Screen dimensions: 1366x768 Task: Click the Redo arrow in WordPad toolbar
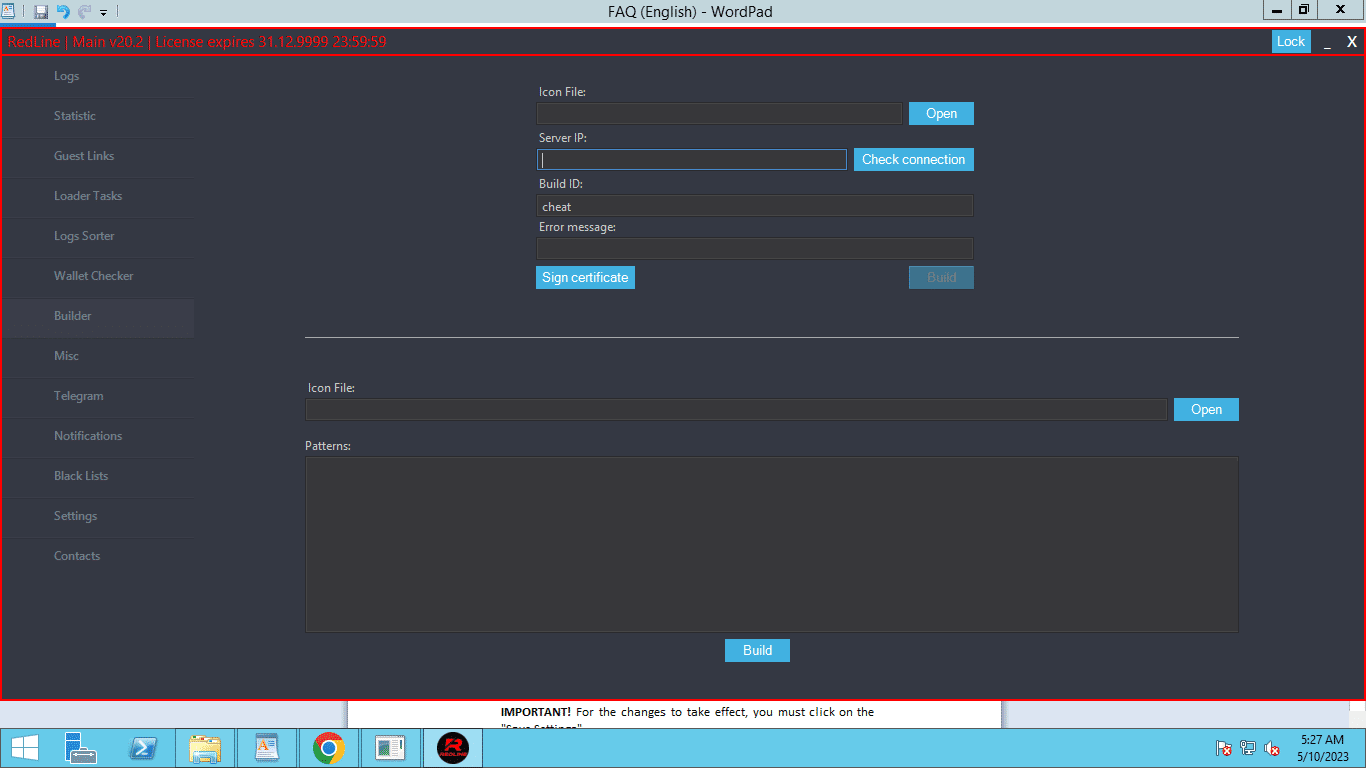pos(84,12)
